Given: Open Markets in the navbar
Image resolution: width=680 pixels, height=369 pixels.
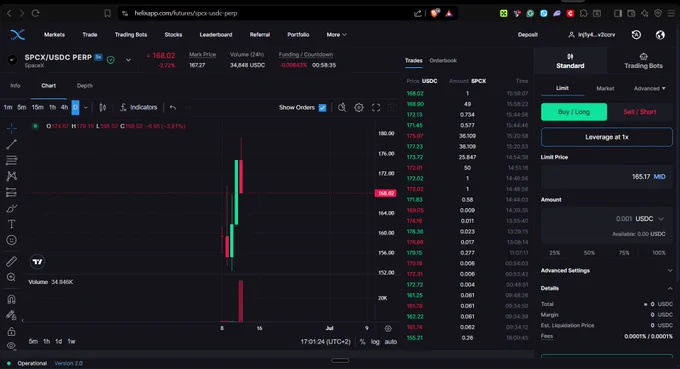Looking at the screenshot, I should [54, 35].
